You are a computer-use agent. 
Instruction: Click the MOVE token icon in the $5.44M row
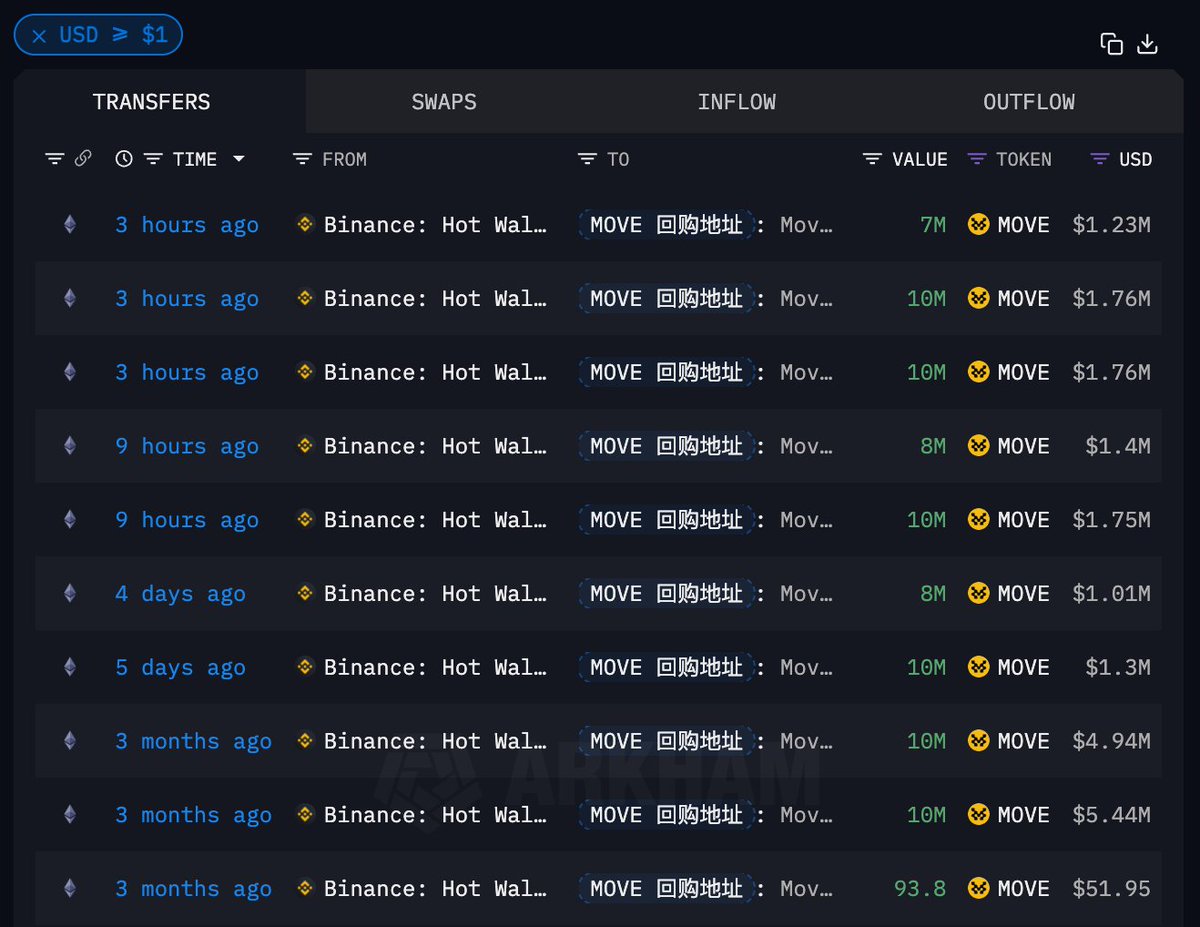click(x=978, y=815)
